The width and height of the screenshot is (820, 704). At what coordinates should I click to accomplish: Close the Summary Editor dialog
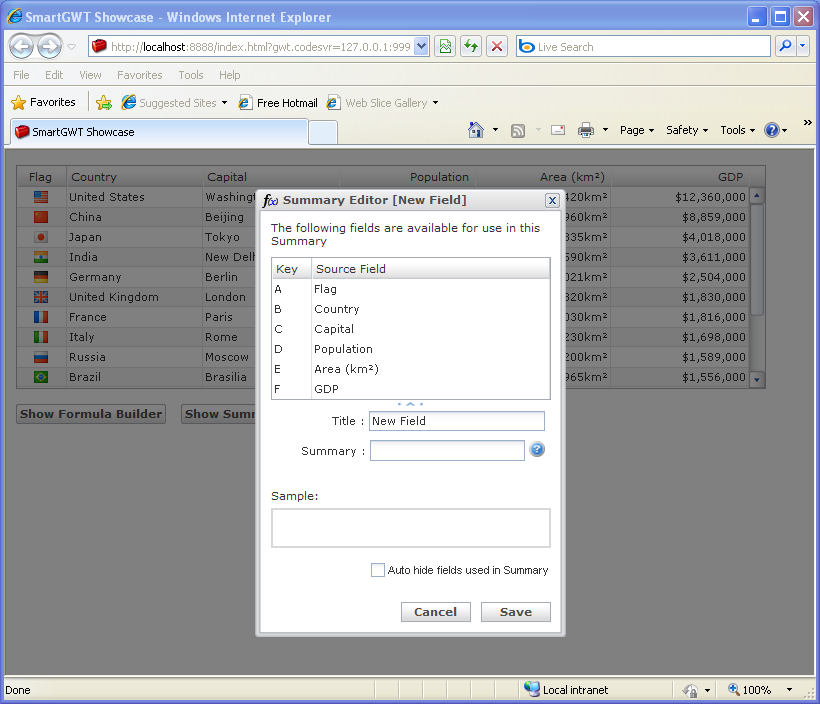click(552, 200)
